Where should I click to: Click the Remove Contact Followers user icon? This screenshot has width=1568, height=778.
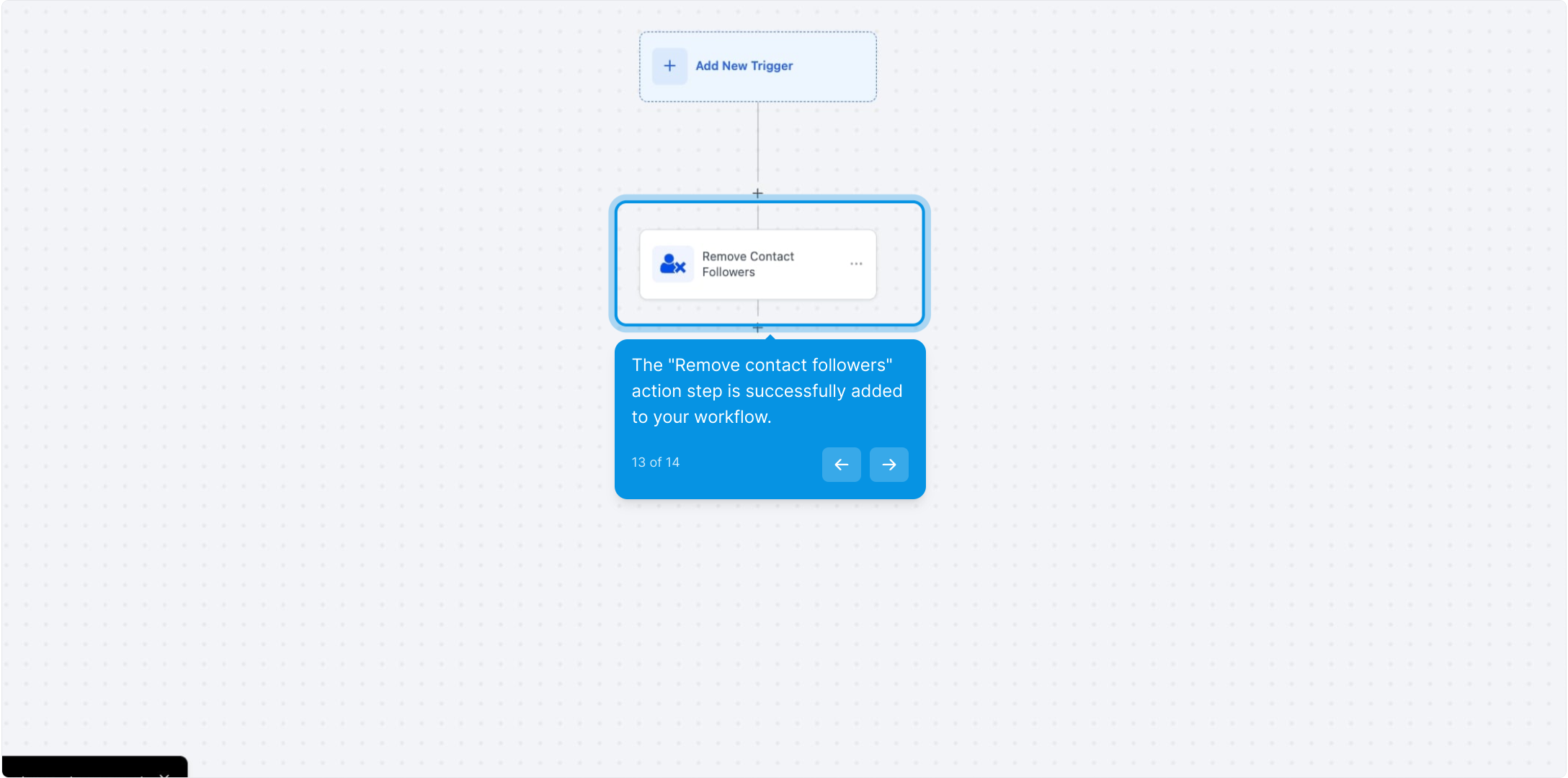(x=672, y=264)
